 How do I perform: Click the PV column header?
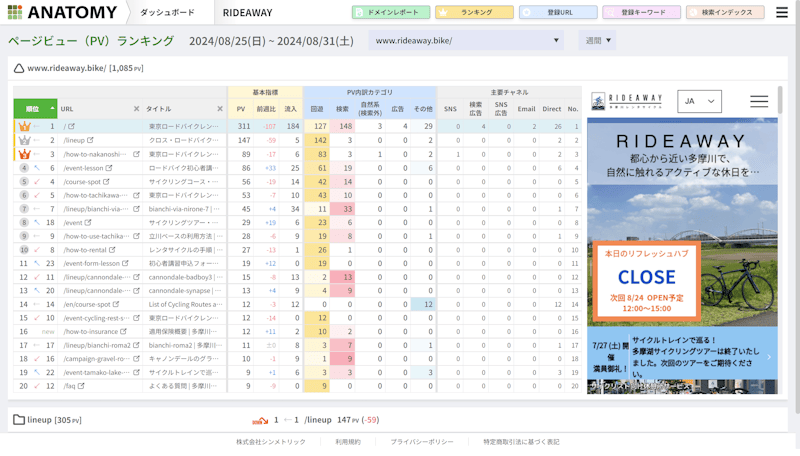(x=241, y=109)
